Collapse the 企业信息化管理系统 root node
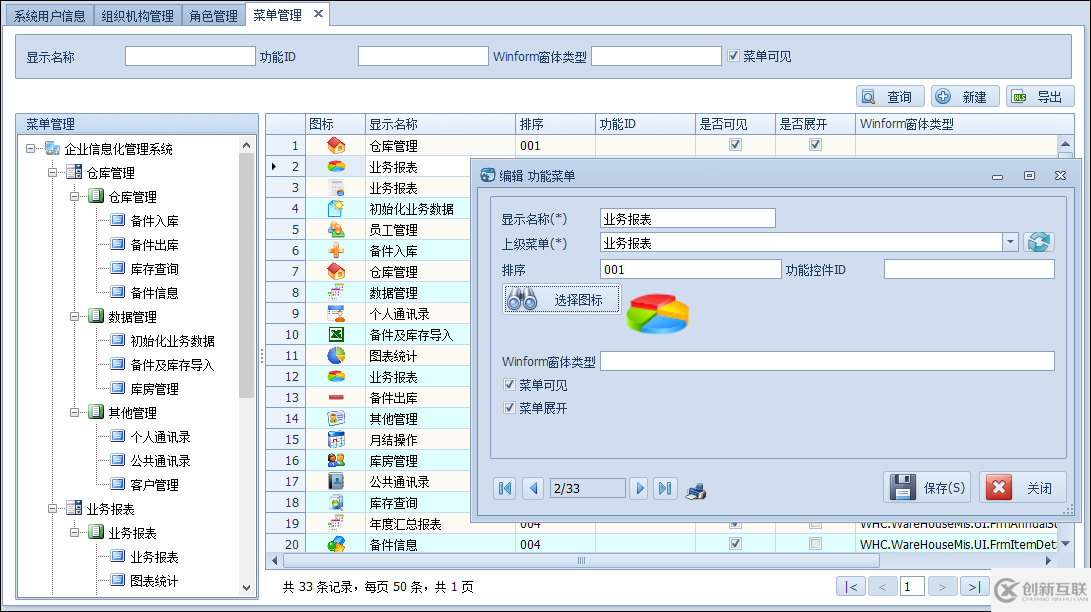 tap(31, 148)
